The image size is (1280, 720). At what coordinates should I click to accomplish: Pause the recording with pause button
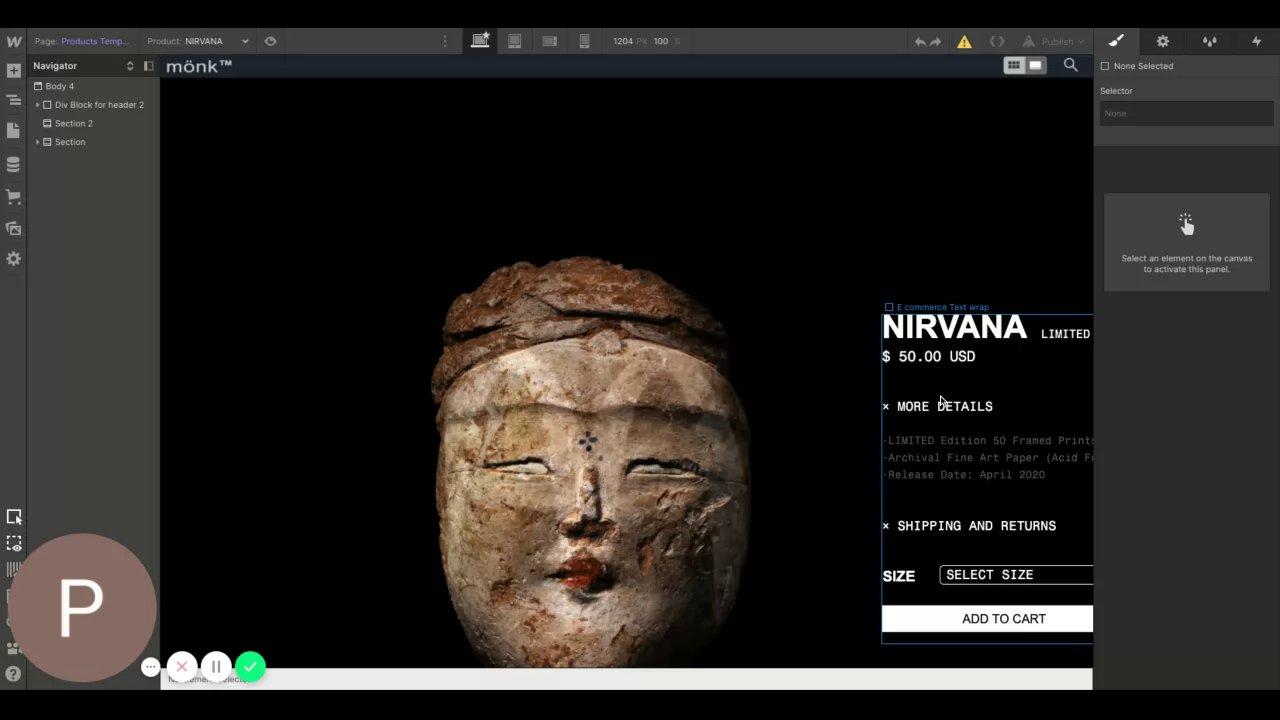(216, 666)
